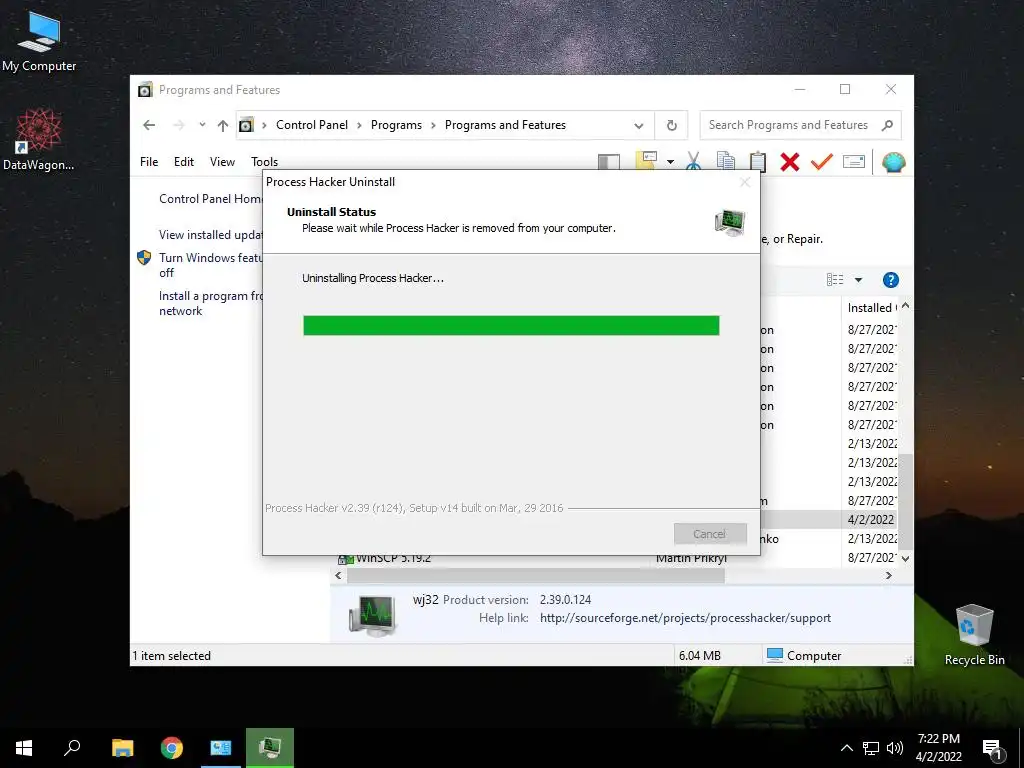
Task: Click the product version 2.39.0.124 text
Action: [x=565, y=600]
